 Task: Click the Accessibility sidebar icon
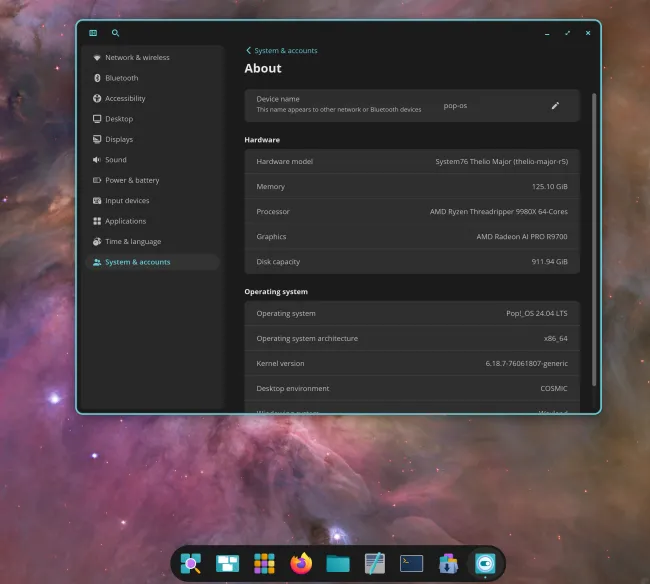pyautogui.click(x=97, y=98)
